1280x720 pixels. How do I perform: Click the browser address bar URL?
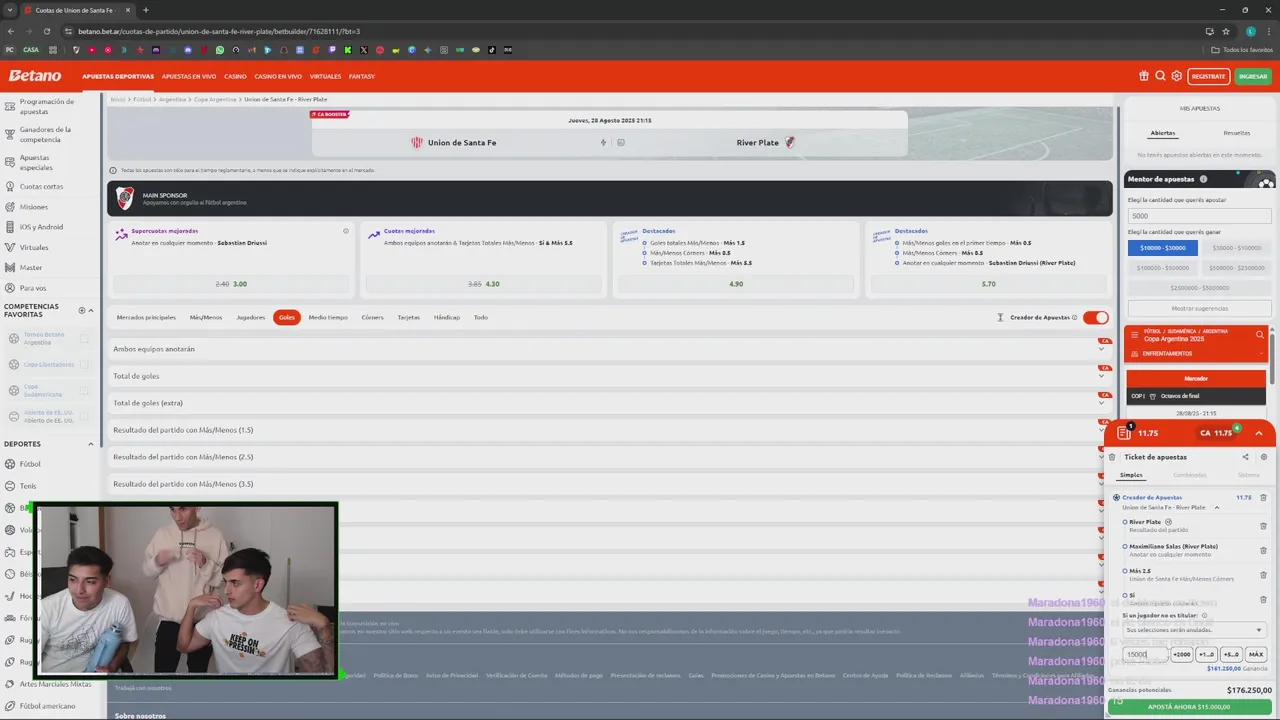219,31
